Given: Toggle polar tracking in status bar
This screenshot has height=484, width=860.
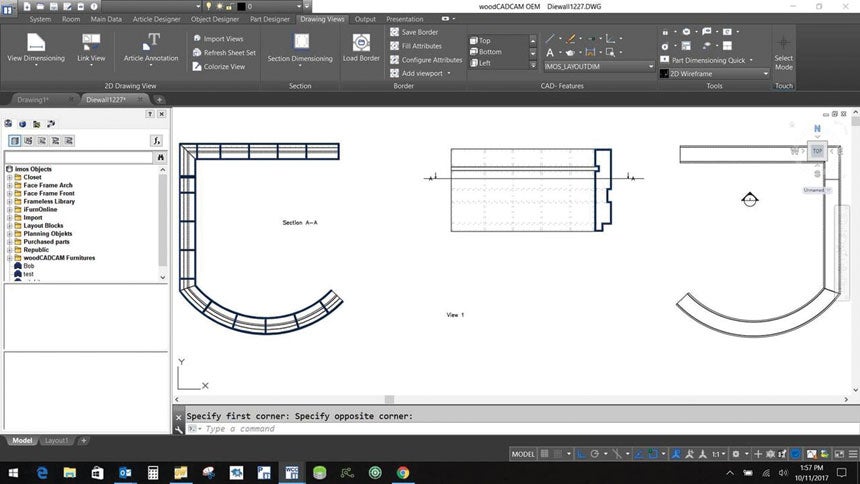Looking at the screenshot, I should pyautogui.click(x=595, y=454).
